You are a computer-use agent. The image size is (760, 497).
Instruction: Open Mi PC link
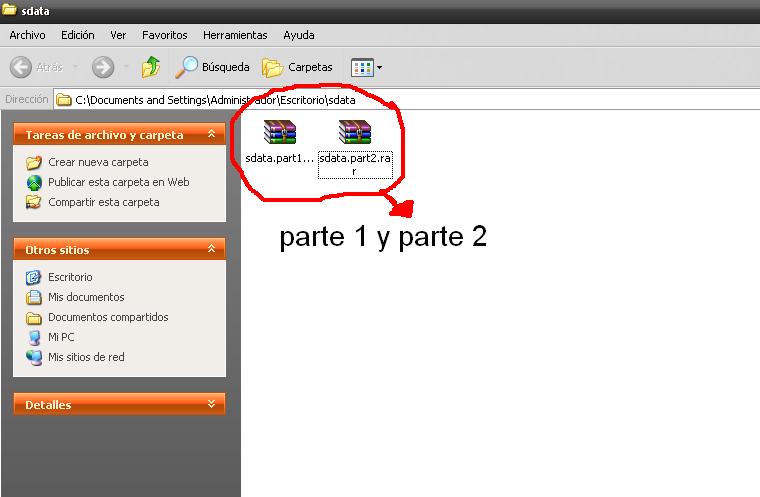tap(61, 337)
